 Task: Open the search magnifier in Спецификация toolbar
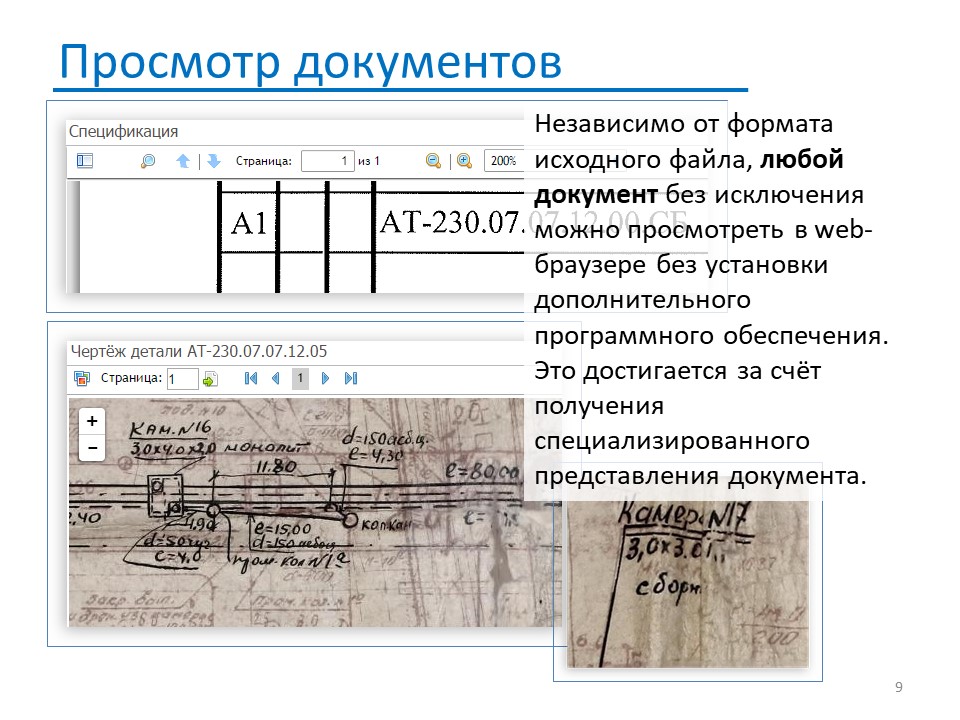148,161
